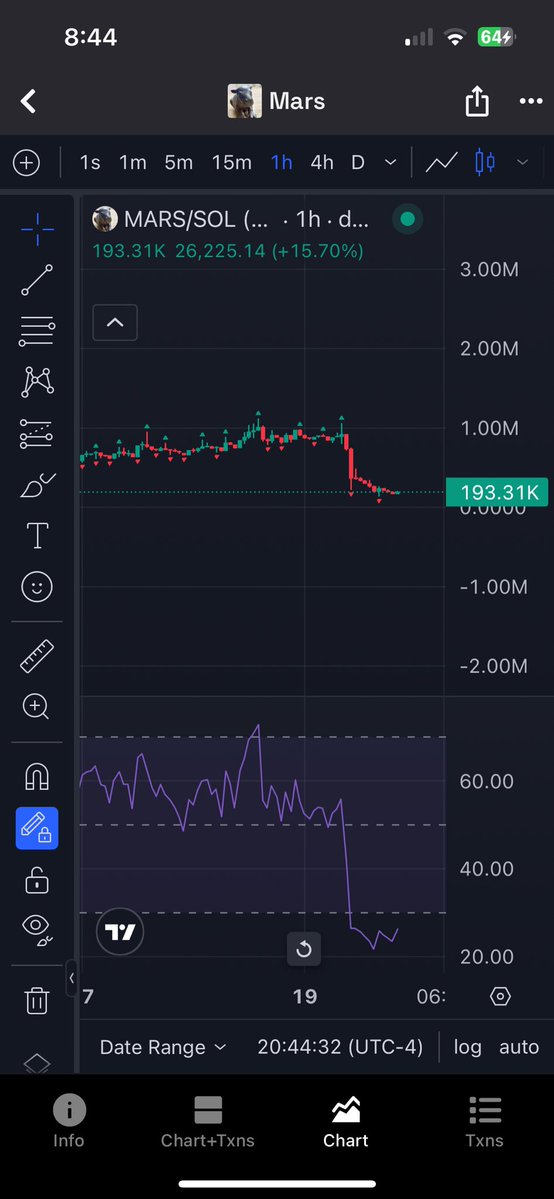
Task: Select the 1m timeframe
Action: tap(132, 162)
